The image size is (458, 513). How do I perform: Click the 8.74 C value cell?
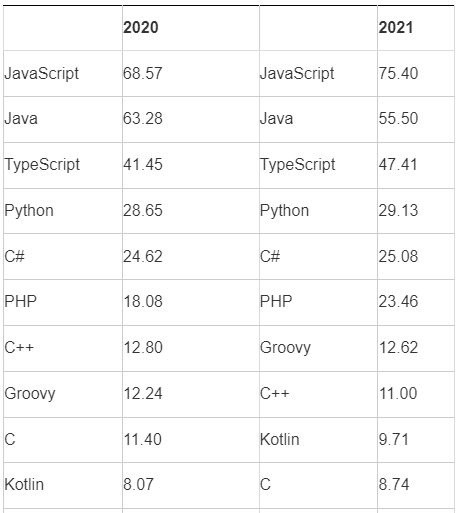click(x=416, y=486)
